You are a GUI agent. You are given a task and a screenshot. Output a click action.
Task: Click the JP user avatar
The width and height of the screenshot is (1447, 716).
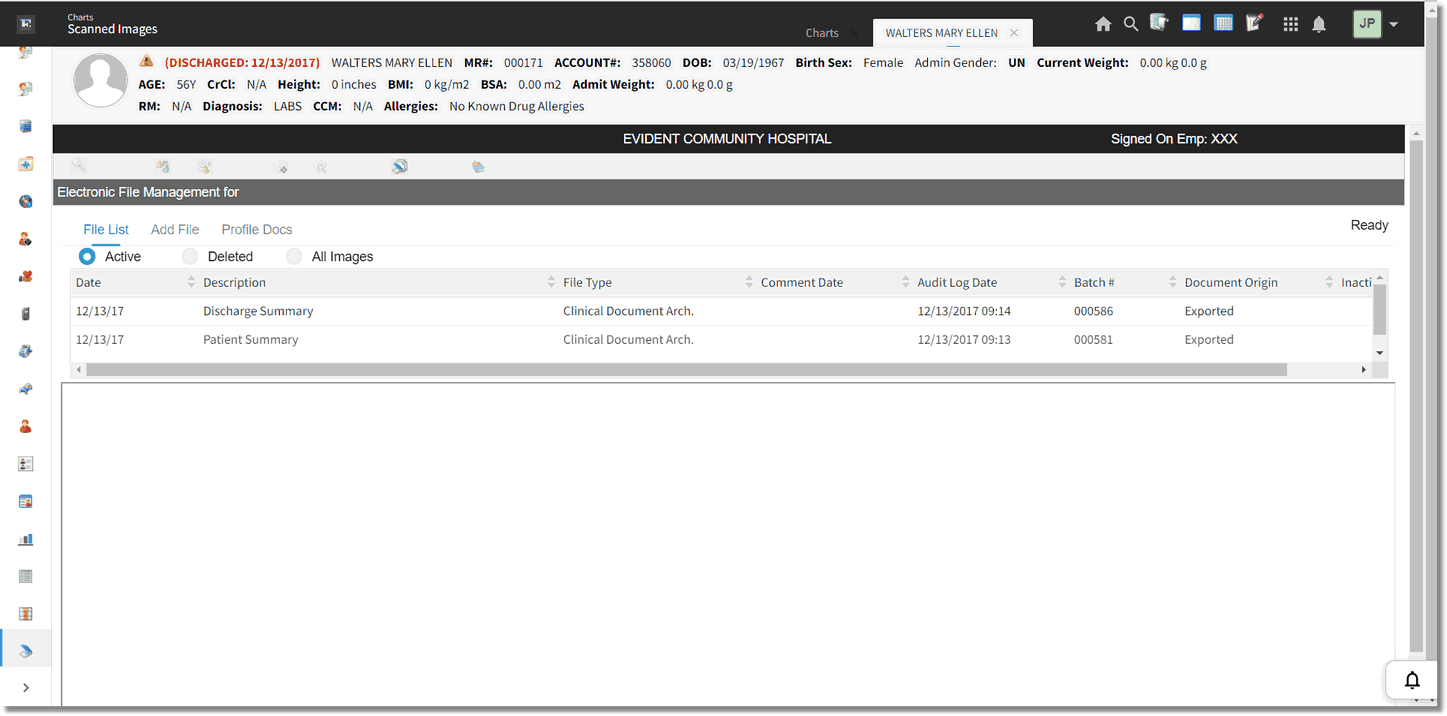pos(1367,23)
